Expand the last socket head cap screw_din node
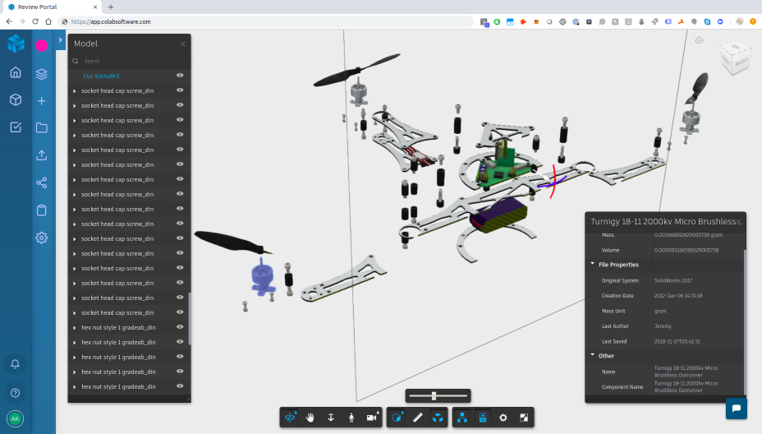This screenshot has height=434, width=762. (x=74, y=313)
